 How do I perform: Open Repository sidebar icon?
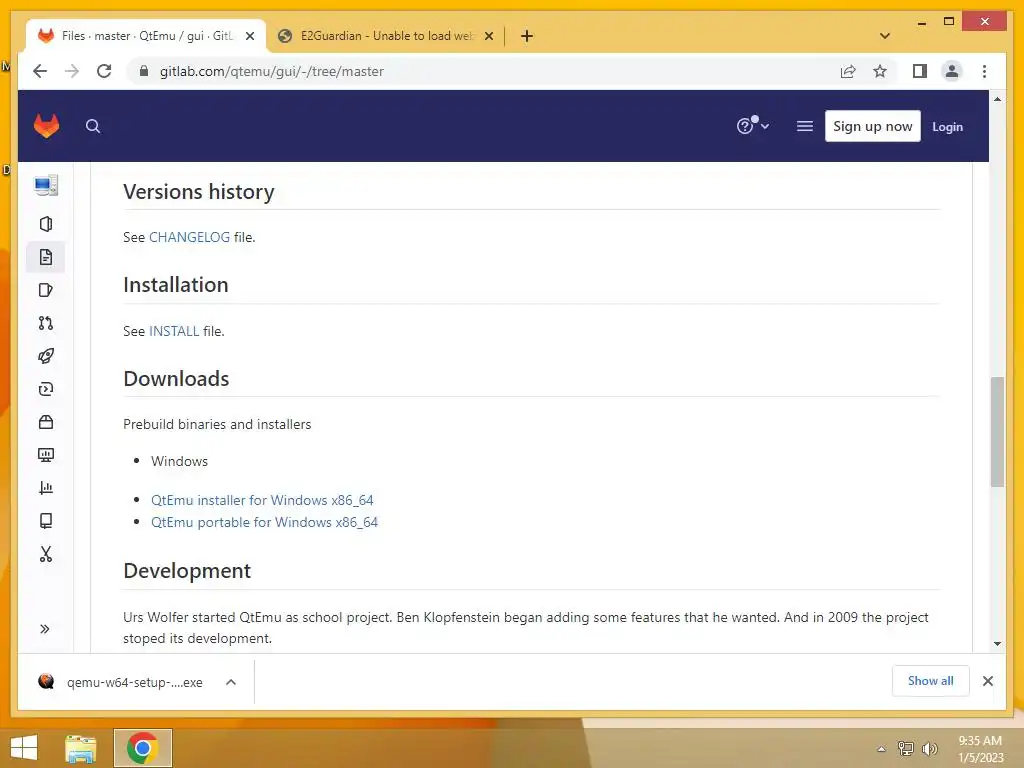(x=46, y=257)
